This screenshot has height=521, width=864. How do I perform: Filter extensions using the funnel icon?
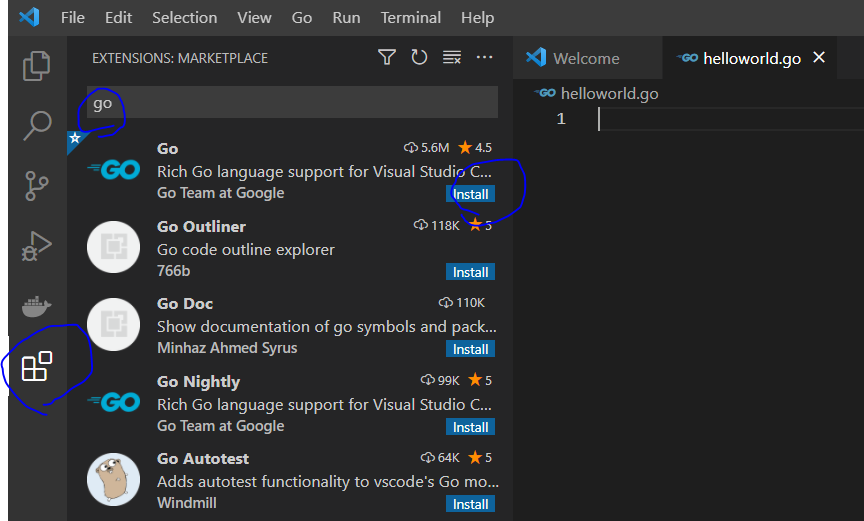pos(387,57)
